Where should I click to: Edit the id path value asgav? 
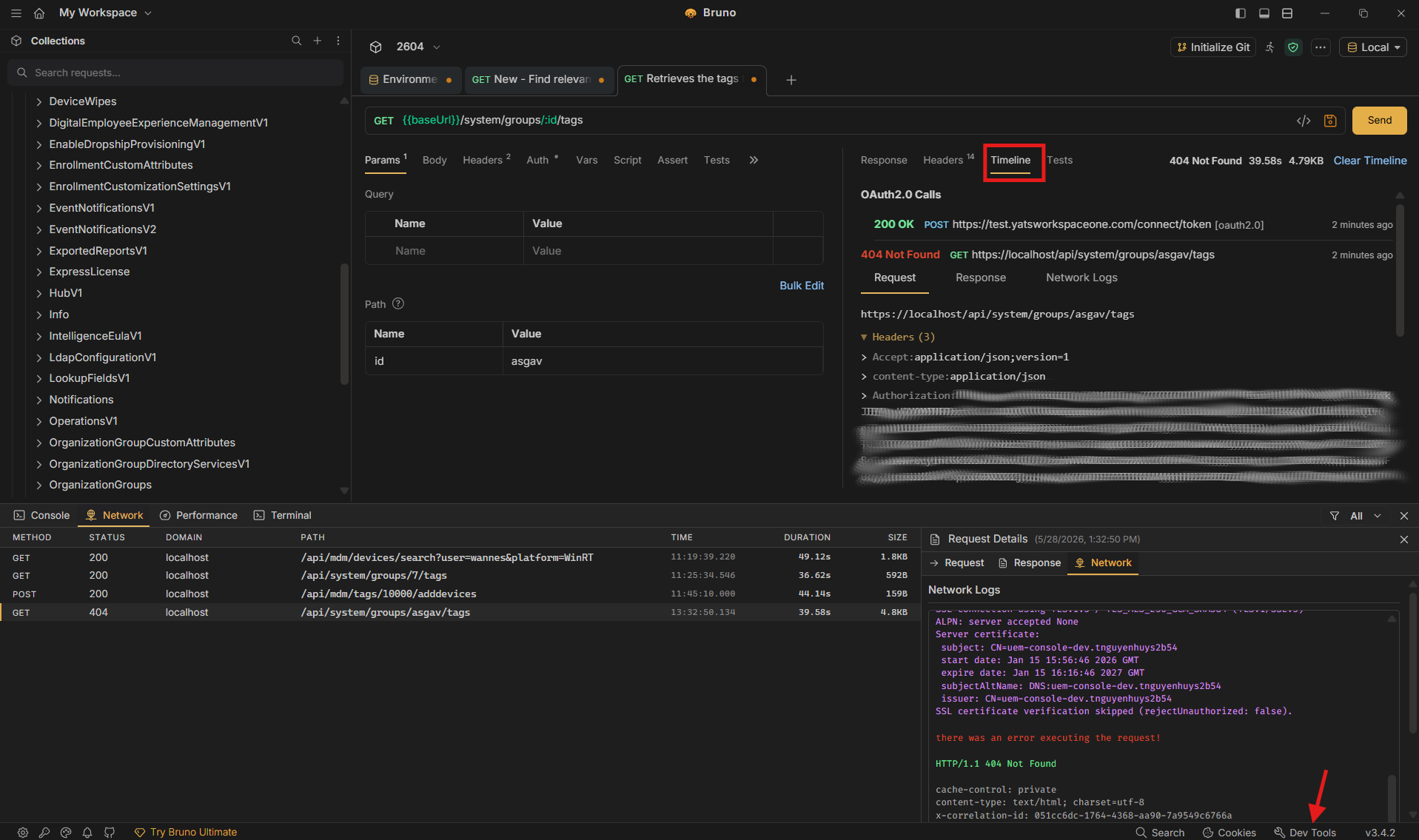[x=662, y=361]
